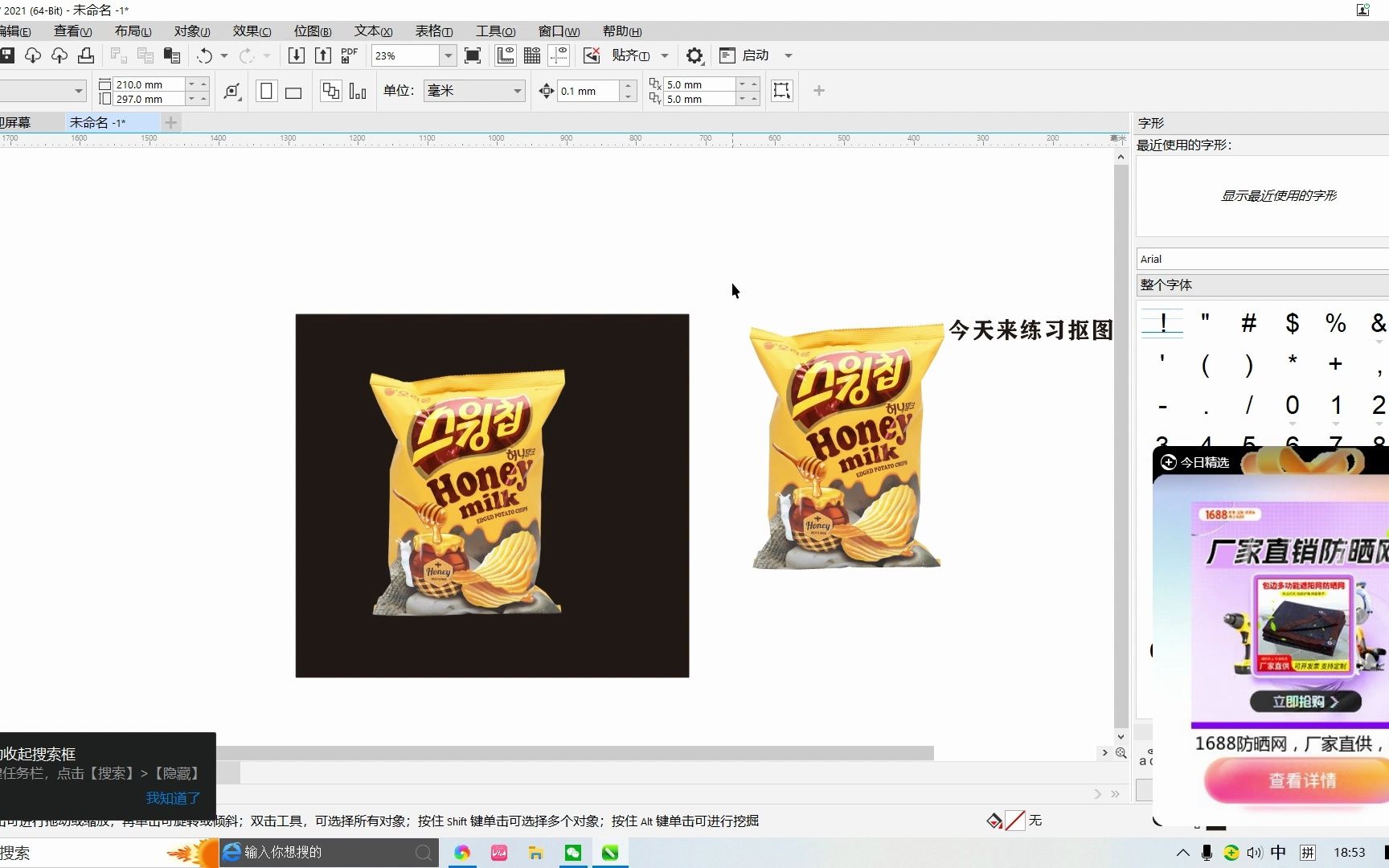1389x868 pixels.
Task: Click the Export icon
Action: pyautogui.click(x=323, y=55)
